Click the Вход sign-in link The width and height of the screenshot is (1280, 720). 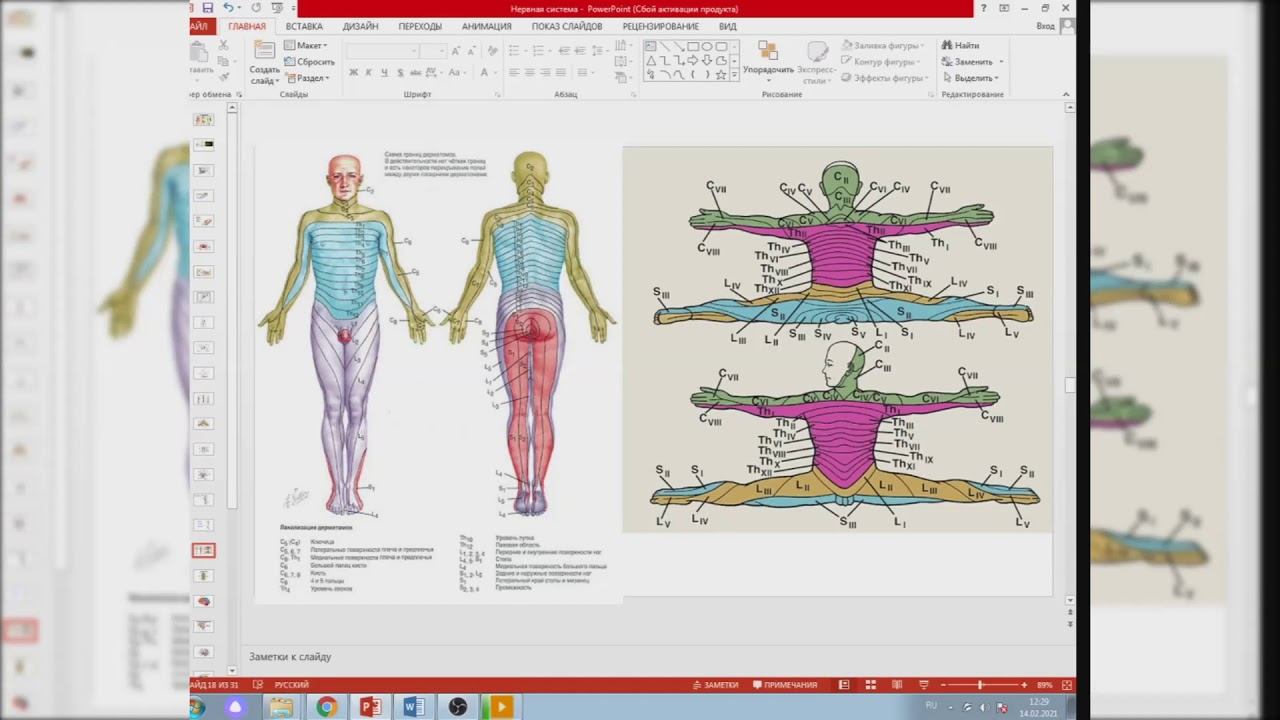pyautogui.click(x=1046, y=26)
